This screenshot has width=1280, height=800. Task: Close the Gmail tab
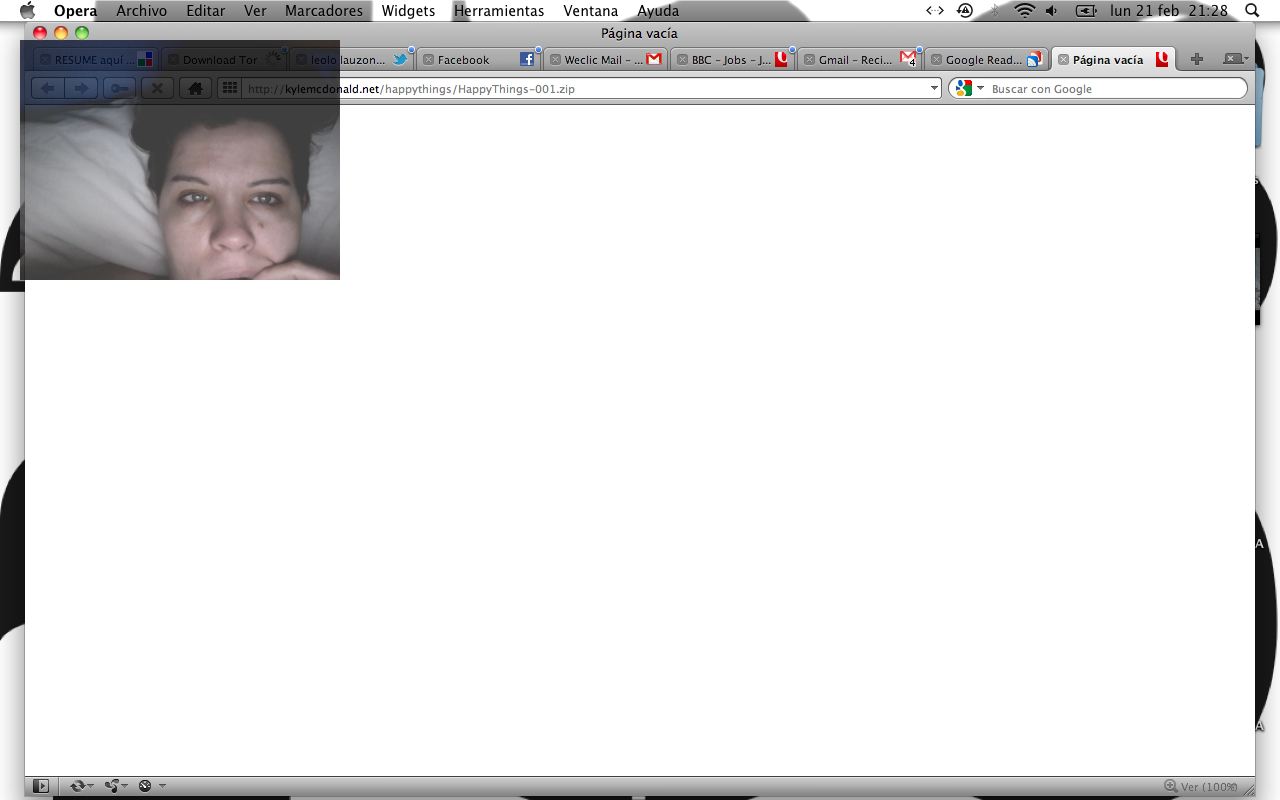click(x=809, y=60)
